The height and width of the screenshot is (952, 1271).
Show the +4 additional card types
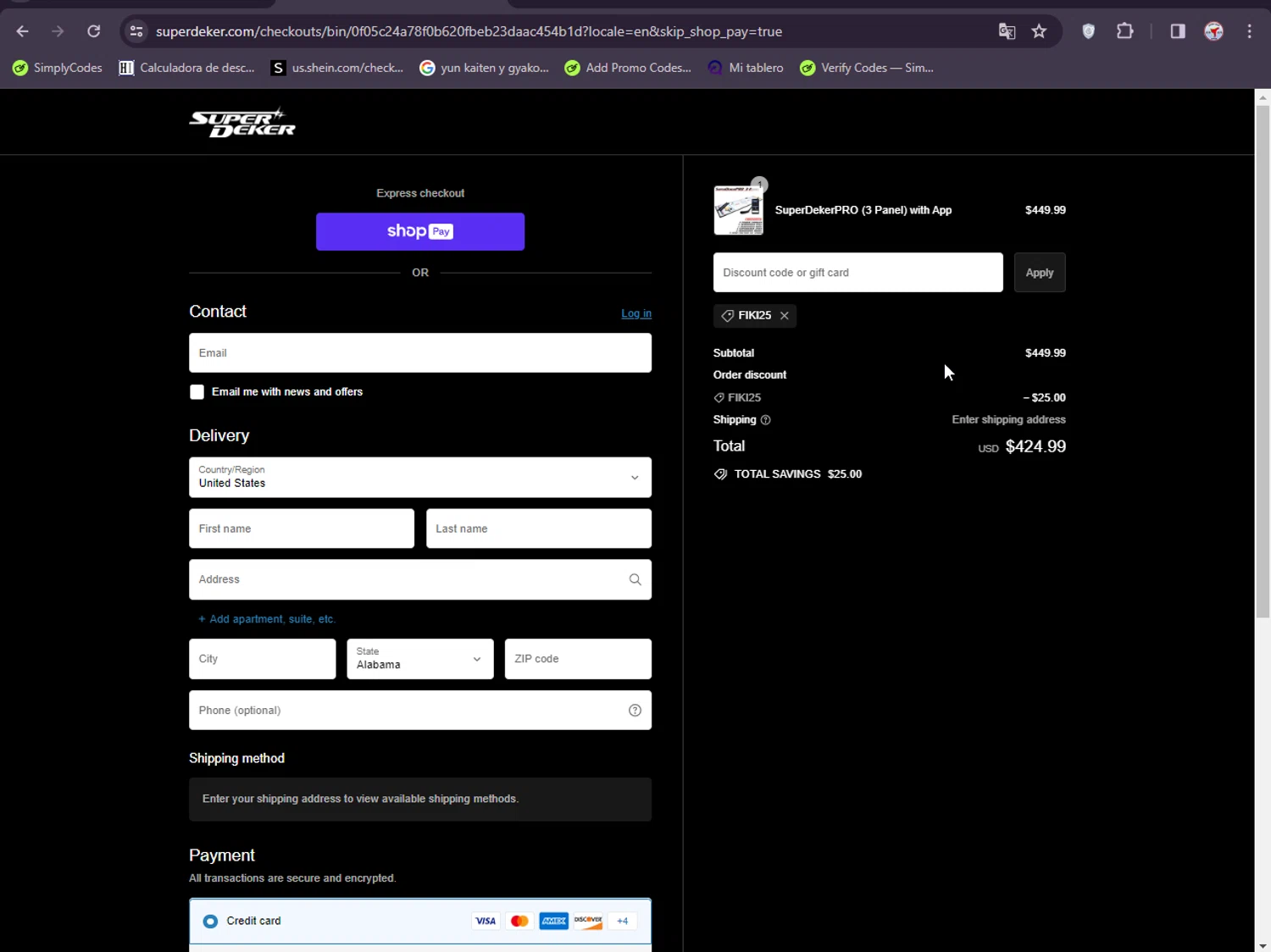pyautogui.click(x=623, y=922)
